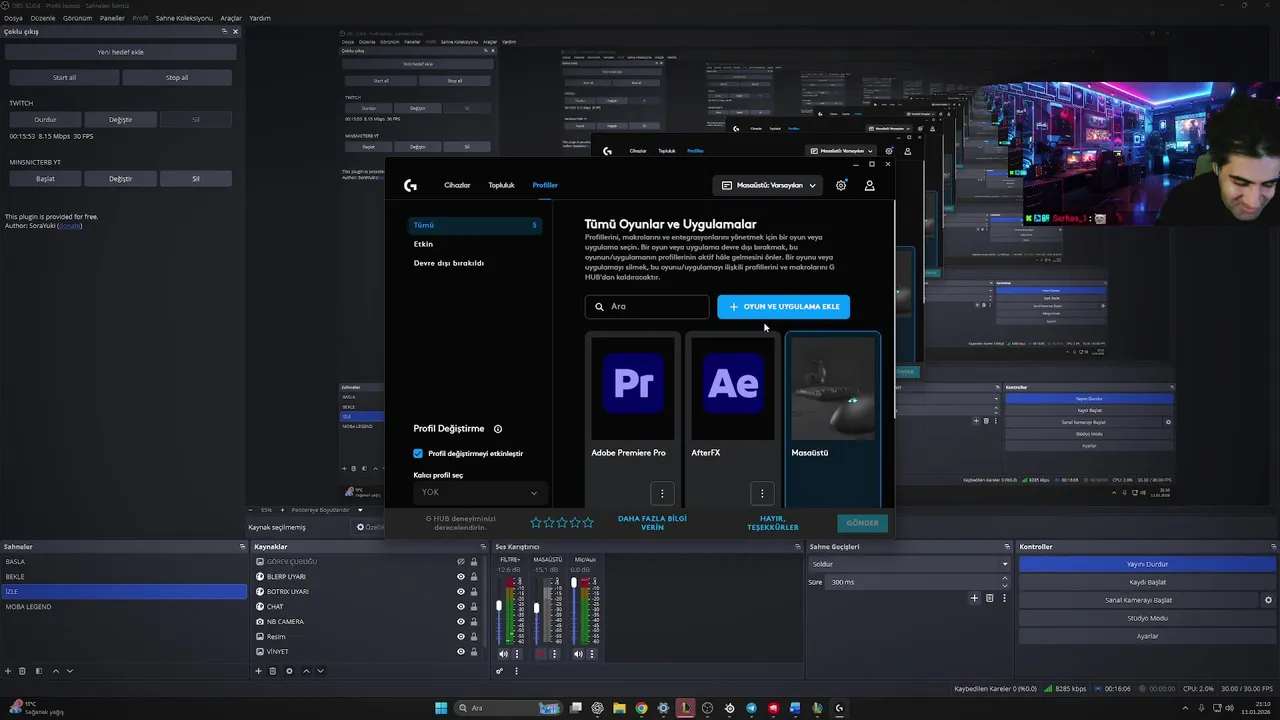The height and width of the screenshot is (720, 1280).
Task: Open Telegram from the taskbar
Action: (751, 708)
